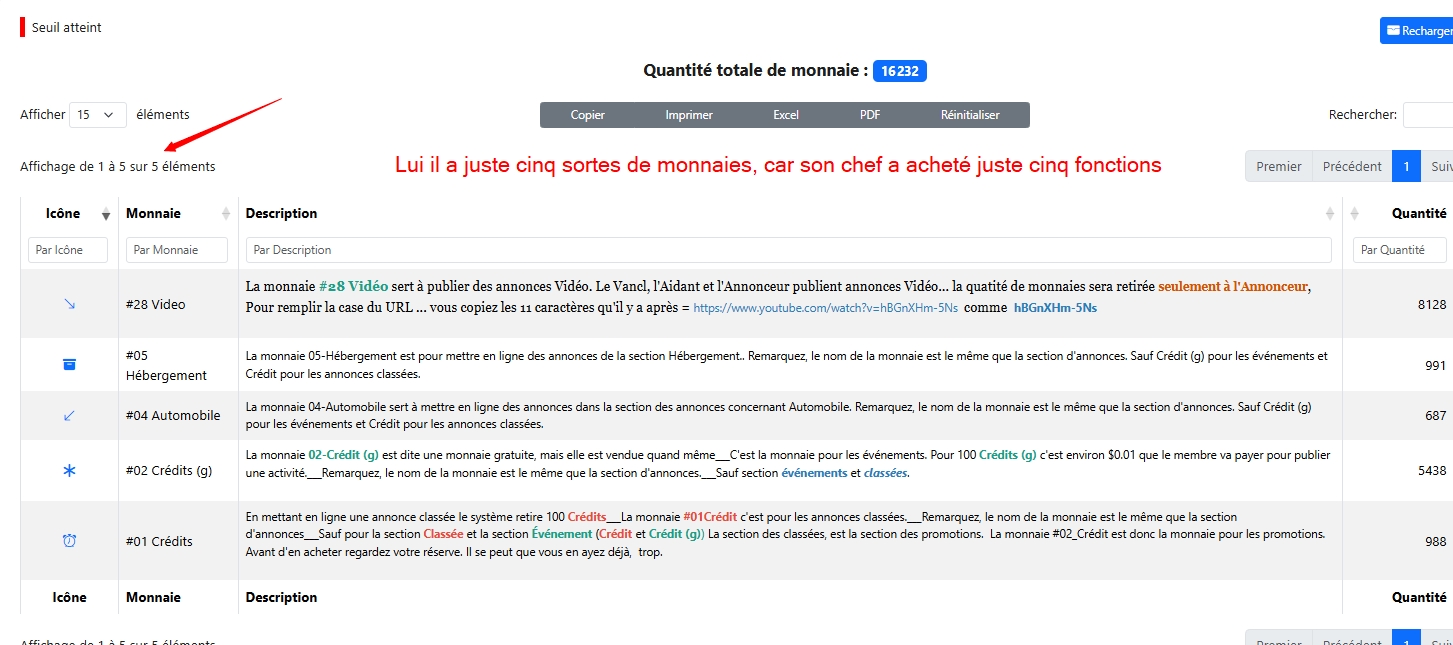The width and height of the screenshot is (1453, 645).
Task: Focus the Par Description filter field
Action: click(x=788, y=250)
